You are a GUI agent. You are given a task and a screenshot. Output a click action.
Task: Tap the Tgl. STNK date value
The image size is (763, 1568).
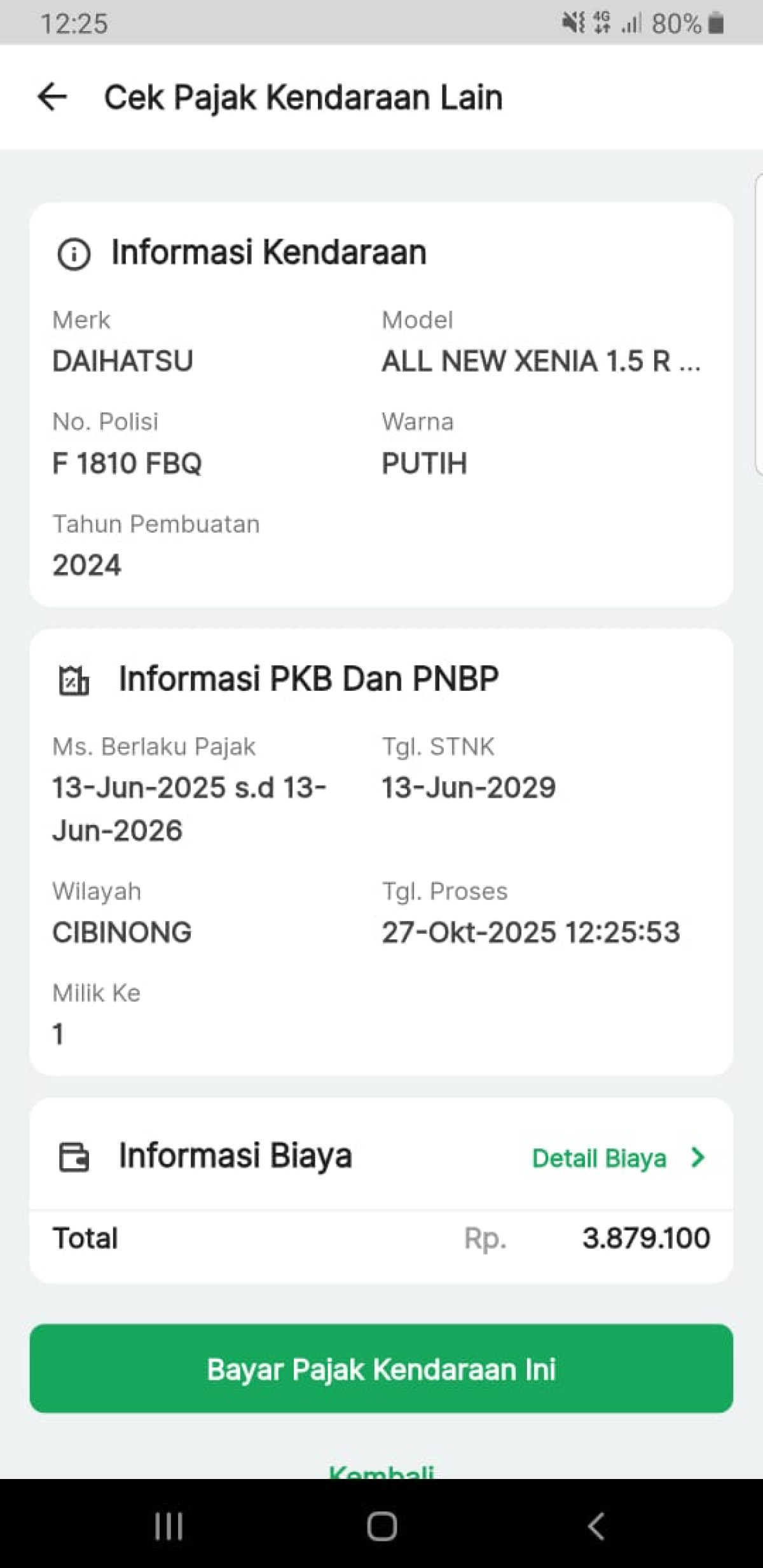click(469, 788)
